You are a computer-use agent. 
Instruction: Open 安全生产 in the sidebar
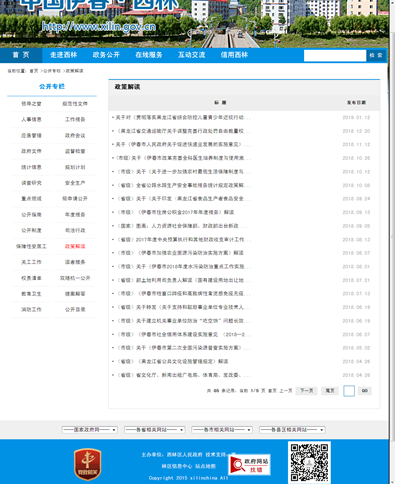tap(75, 183)
